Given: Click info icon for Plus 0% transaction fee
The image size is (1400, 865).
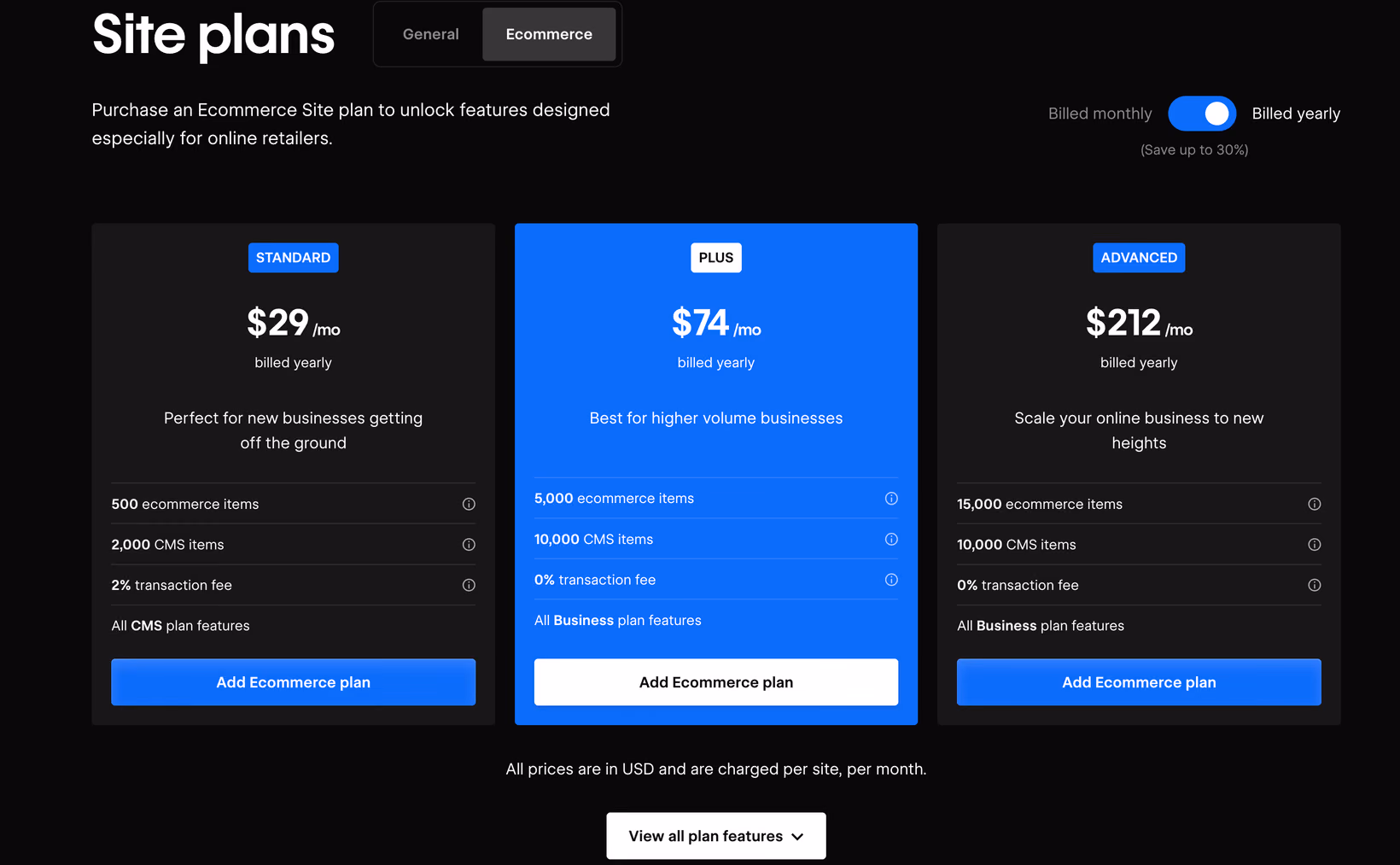Looking at the screenshot, I should pos(891,580).
